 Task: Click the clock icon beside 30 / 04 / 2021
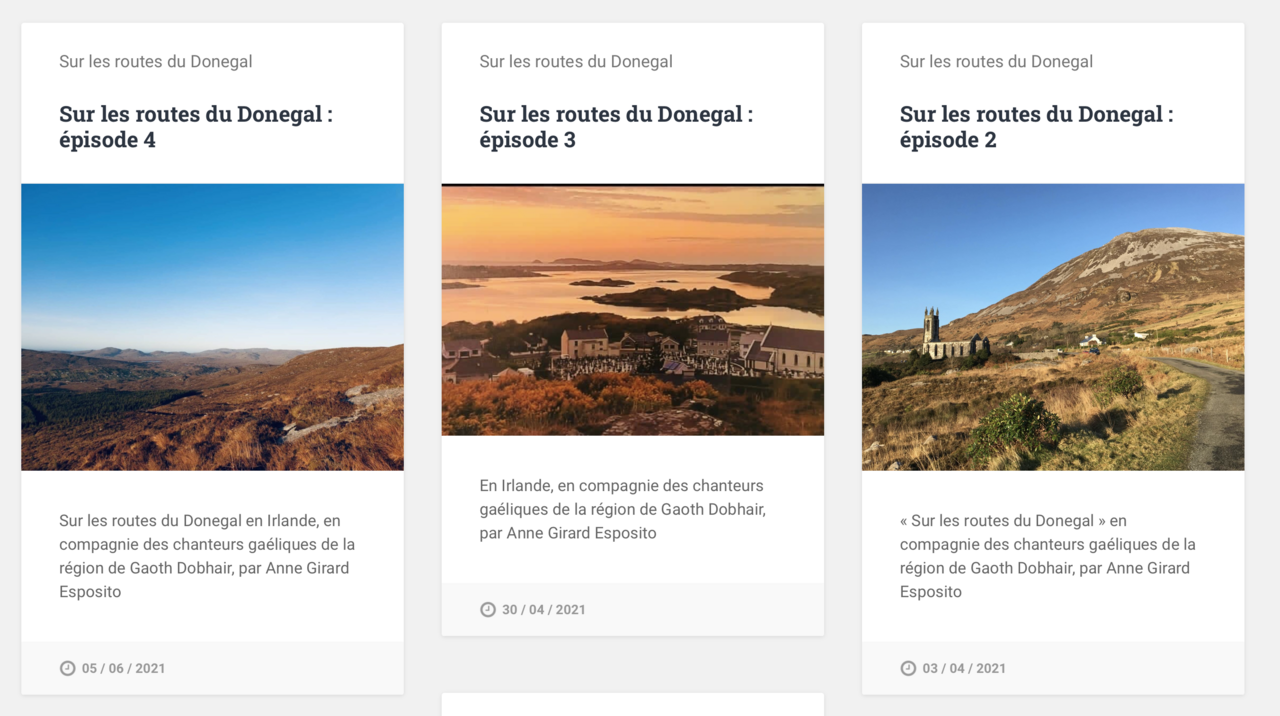coord(487,609)
